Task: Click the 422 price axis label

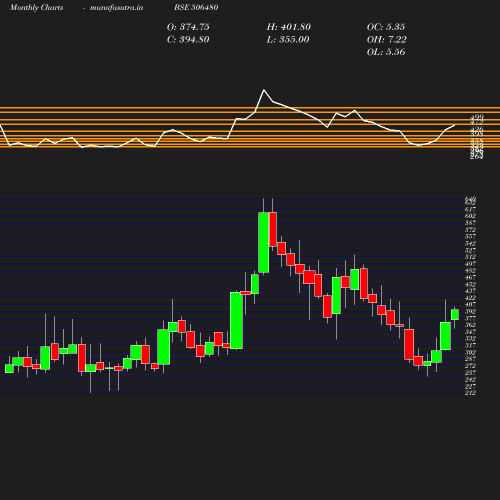Action: click(470, 298)
